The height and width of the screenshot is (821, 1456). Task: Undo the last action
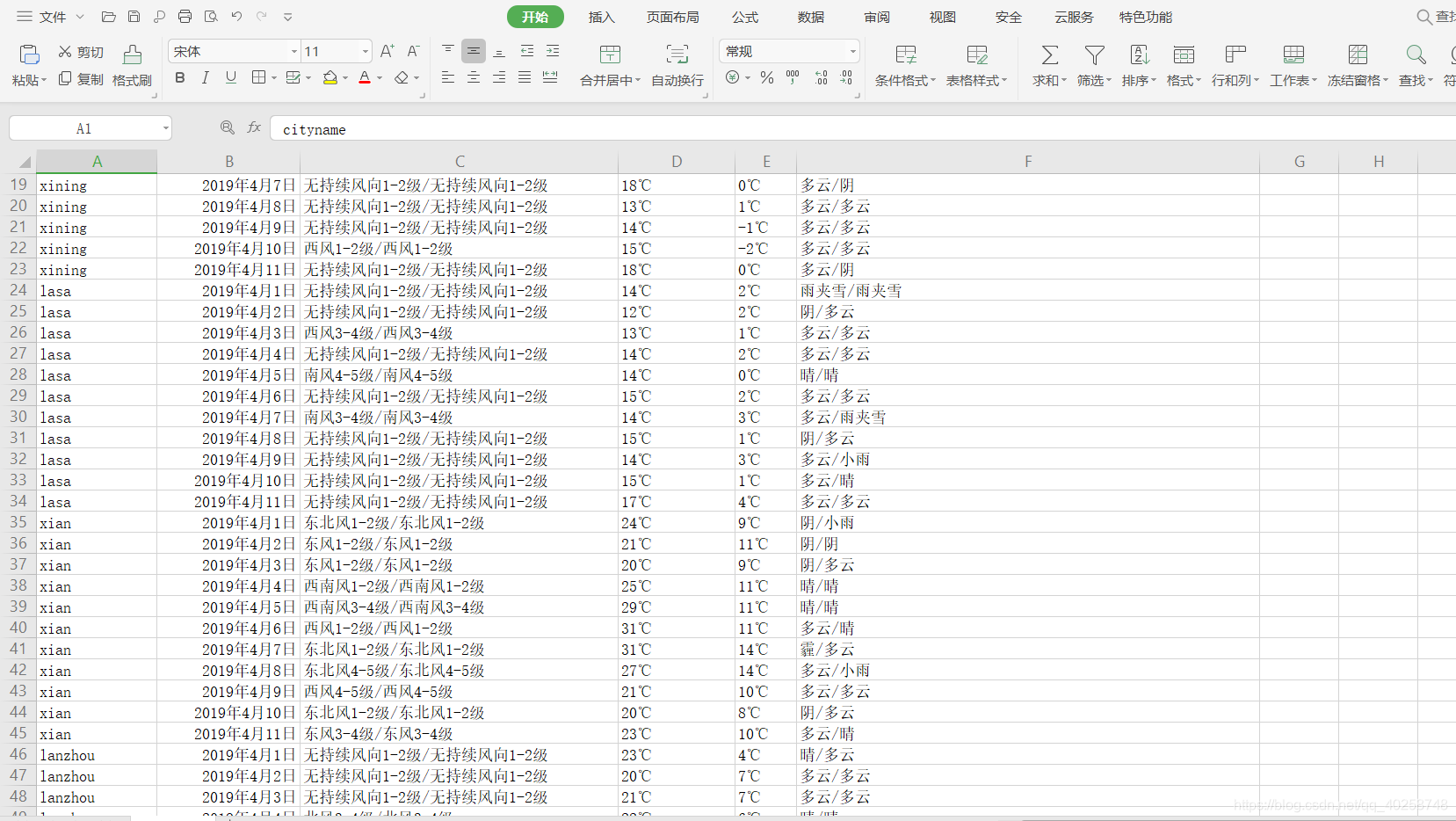click(236, 17)
